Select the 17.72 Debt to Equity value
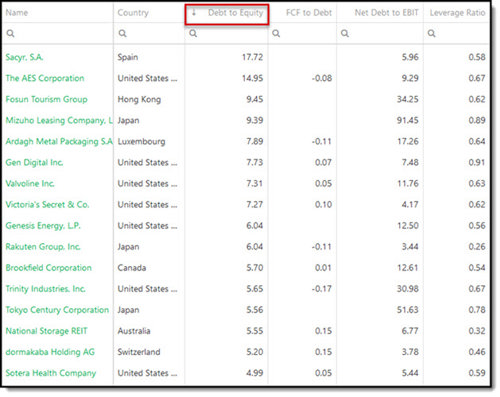Screen dimensions: 500x397 [x=252, y=57]
